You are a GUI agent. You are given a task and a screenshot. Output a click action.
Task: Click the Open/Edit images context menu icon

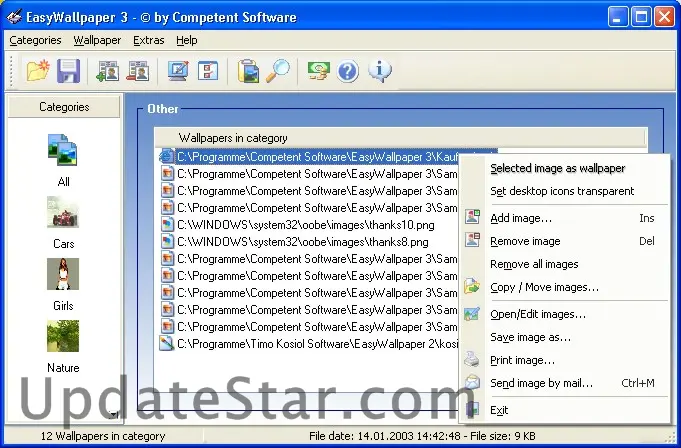coord(472,313)
